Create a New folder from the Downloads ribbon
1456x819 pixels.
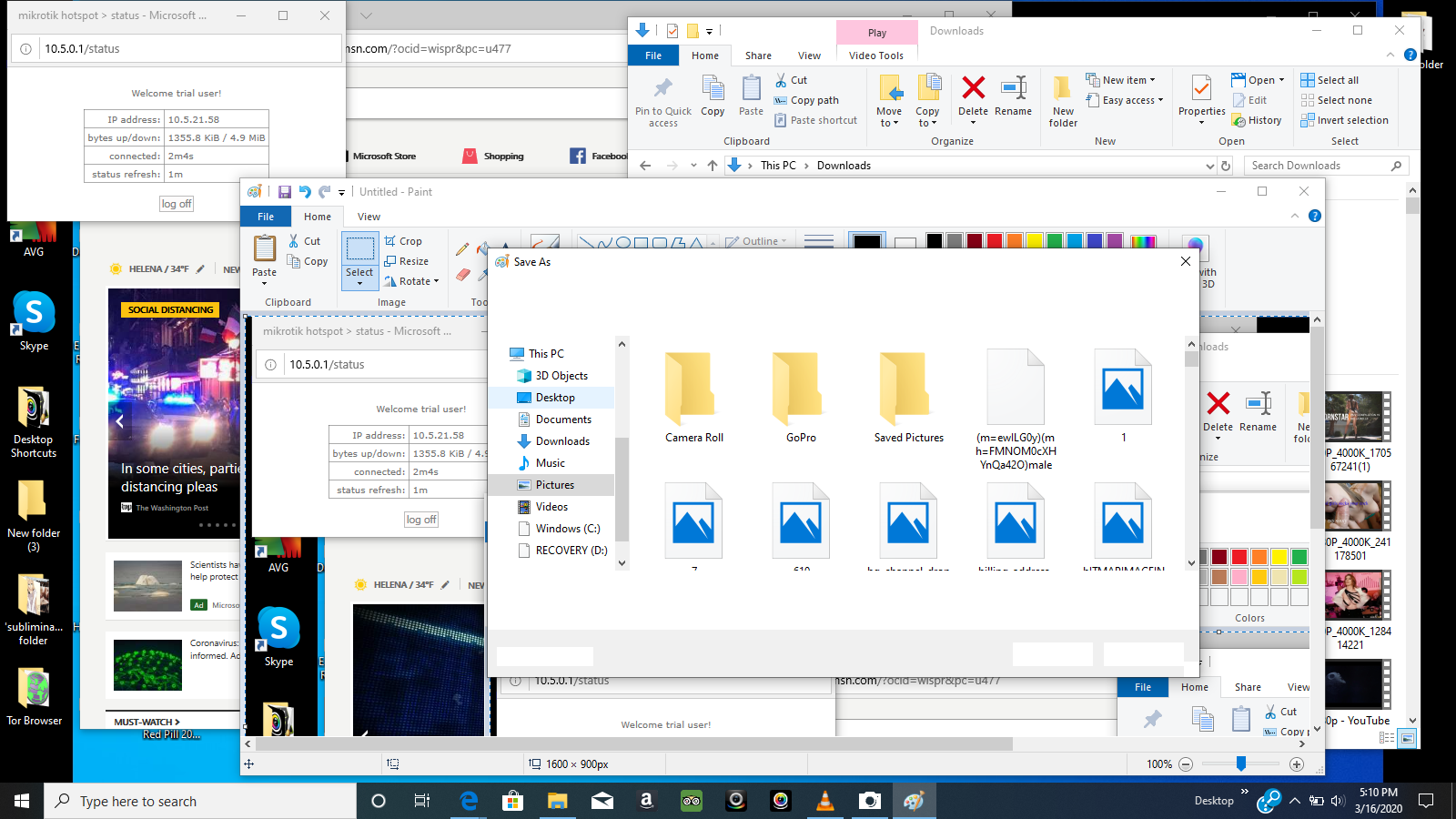point(1063,101)
